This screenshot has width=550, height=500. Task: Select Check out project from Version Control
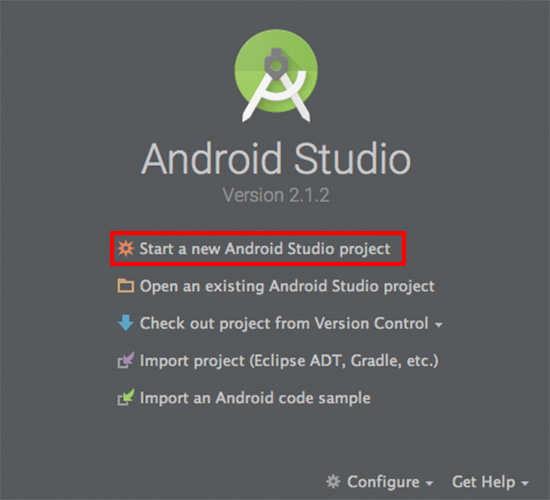[x=284, y=323]
